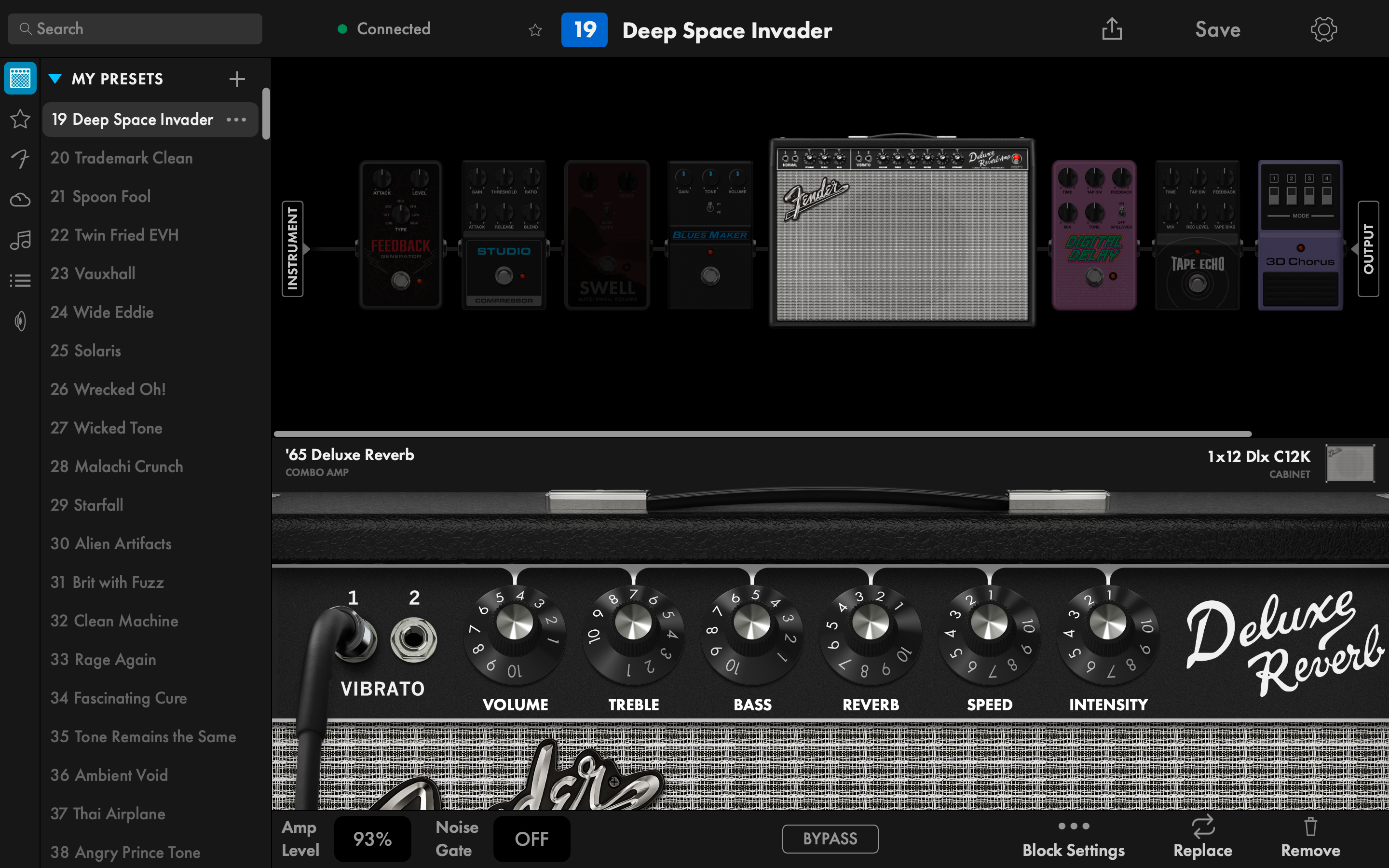Open the Fender logo tab in sidebar
1389x868 pixels.
[20, 159]
